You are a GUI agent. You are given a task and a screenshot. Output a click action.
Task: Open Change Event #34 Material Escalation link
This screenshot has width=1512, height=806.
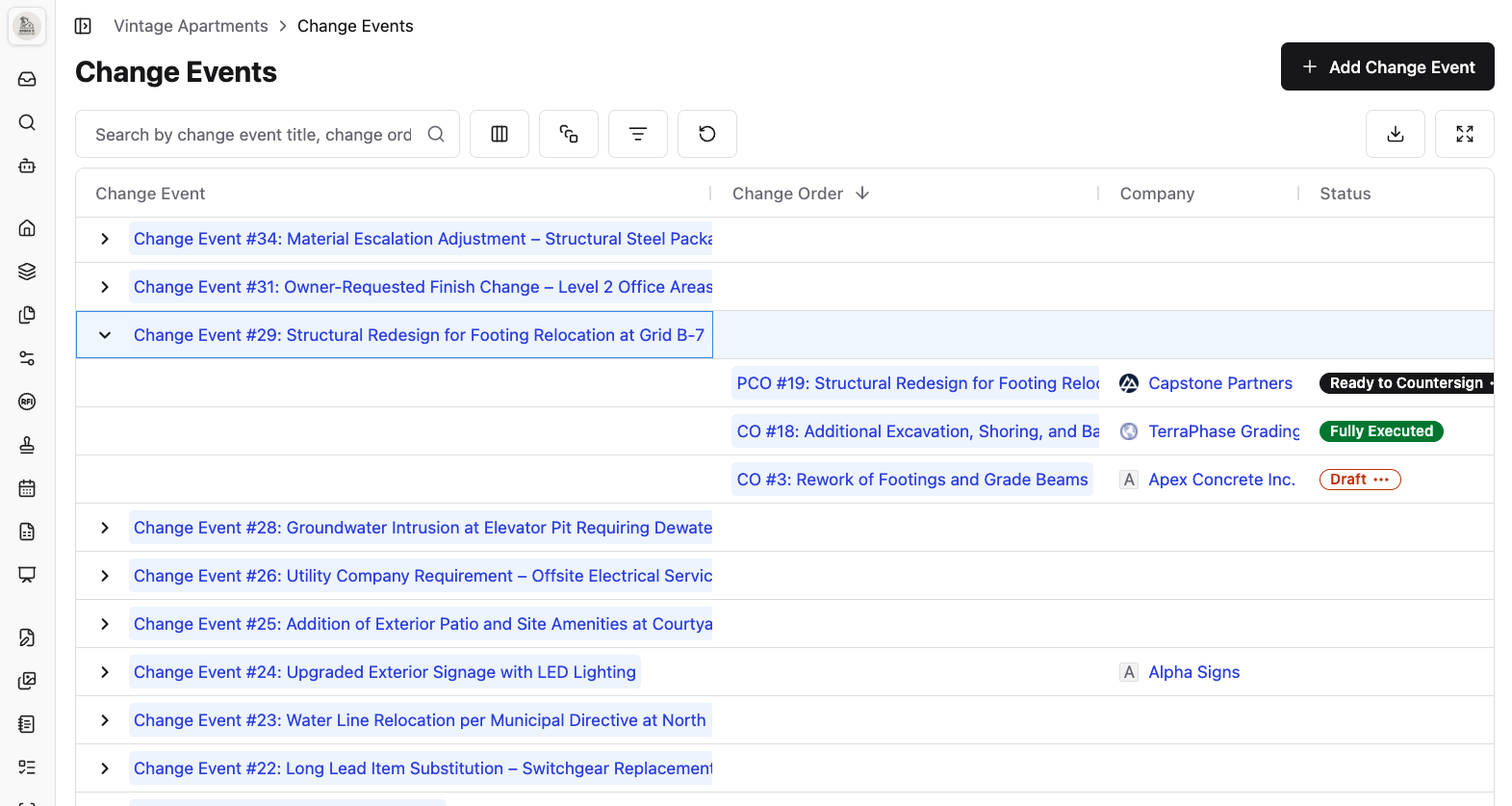coord(423,239)
